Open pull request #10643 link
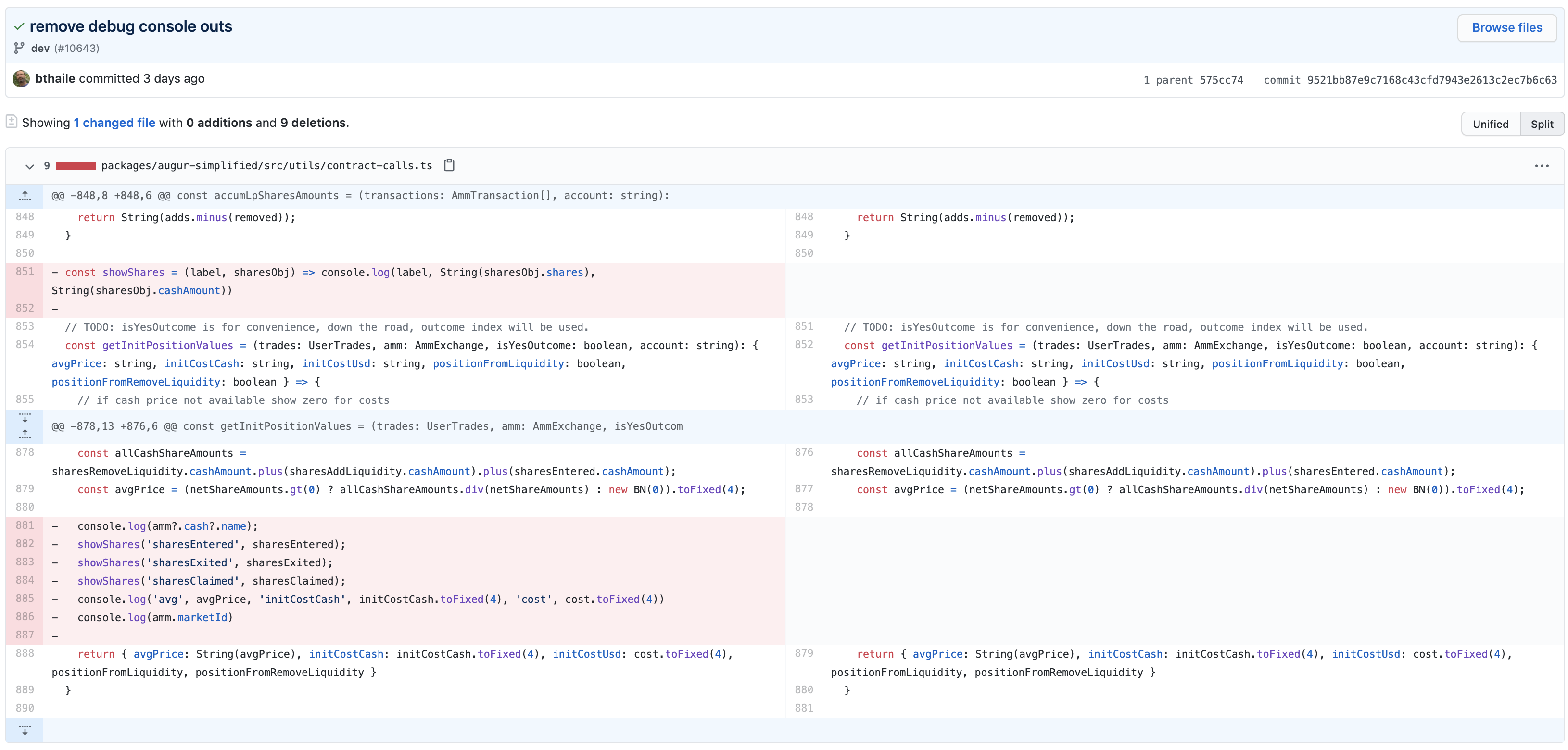The width and height of the screenshot is (1568, 750). coord(76,48)
